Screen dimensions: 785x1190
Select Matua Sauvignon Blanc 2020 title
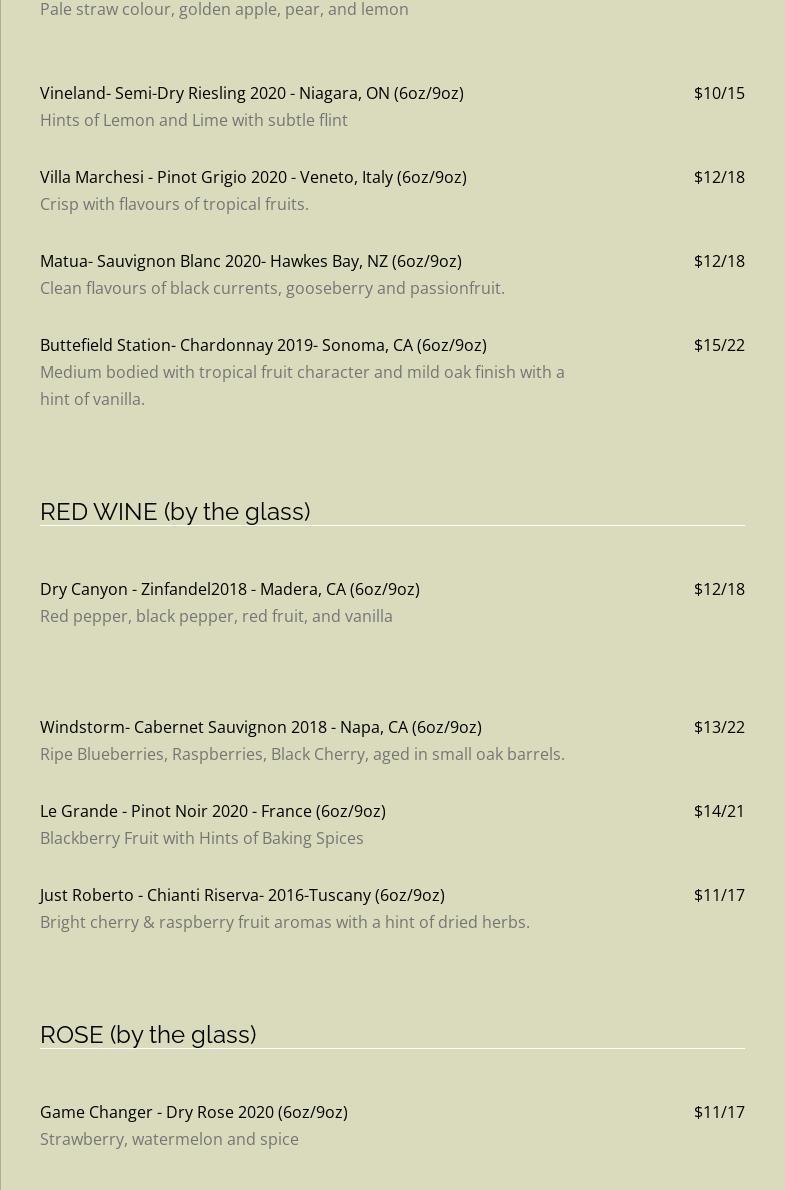(x=251, y=262)
